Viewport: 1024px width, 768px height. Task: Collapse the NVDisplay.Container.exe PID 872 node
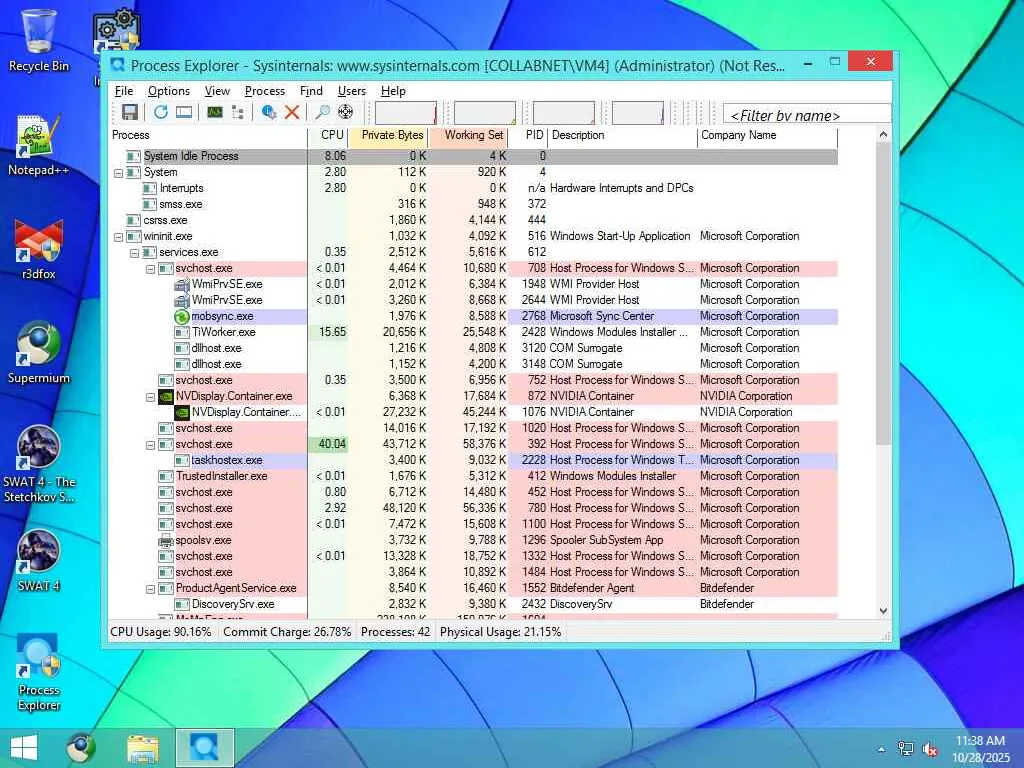coord(150,397)
